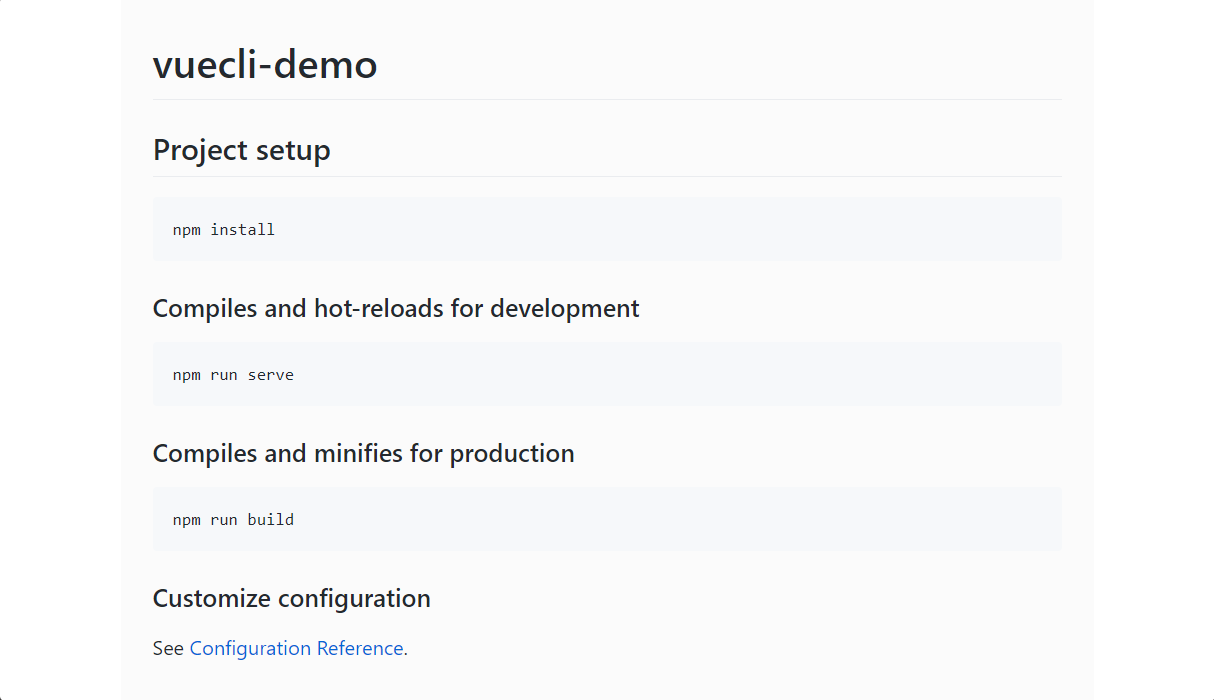This screenshot has height=700, width=1214.
Task: Click the divider line under vuecli-demo title
Action: tap(606, 100)
